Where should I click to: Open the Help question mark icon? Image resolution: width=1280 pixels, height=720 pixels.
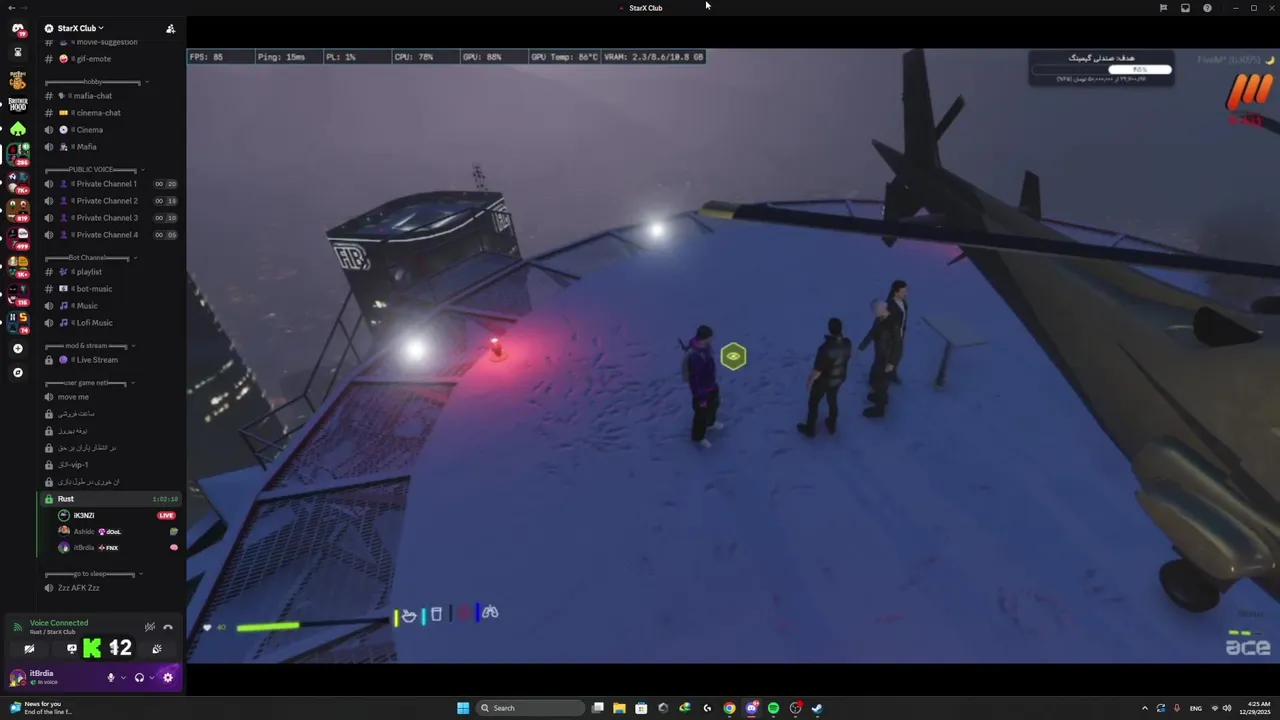[1207, 8]
